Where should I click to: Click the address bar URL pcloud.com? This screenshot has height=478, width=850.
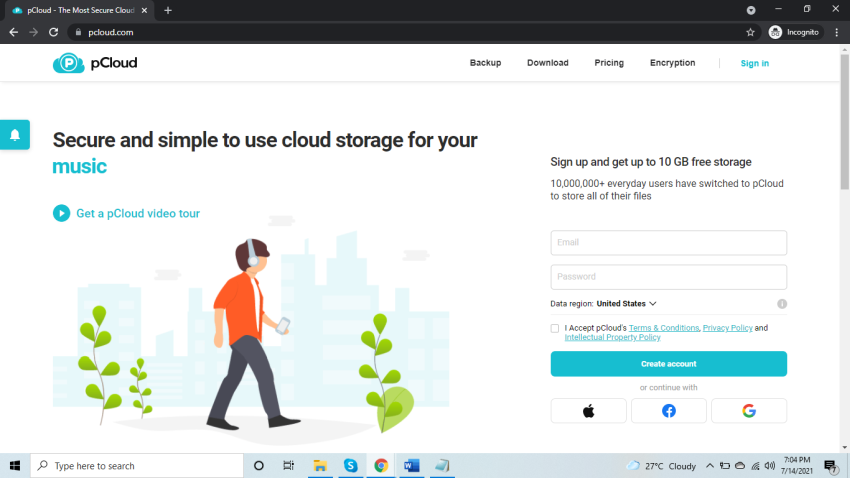pyautogui.click(x=111, y=32)
